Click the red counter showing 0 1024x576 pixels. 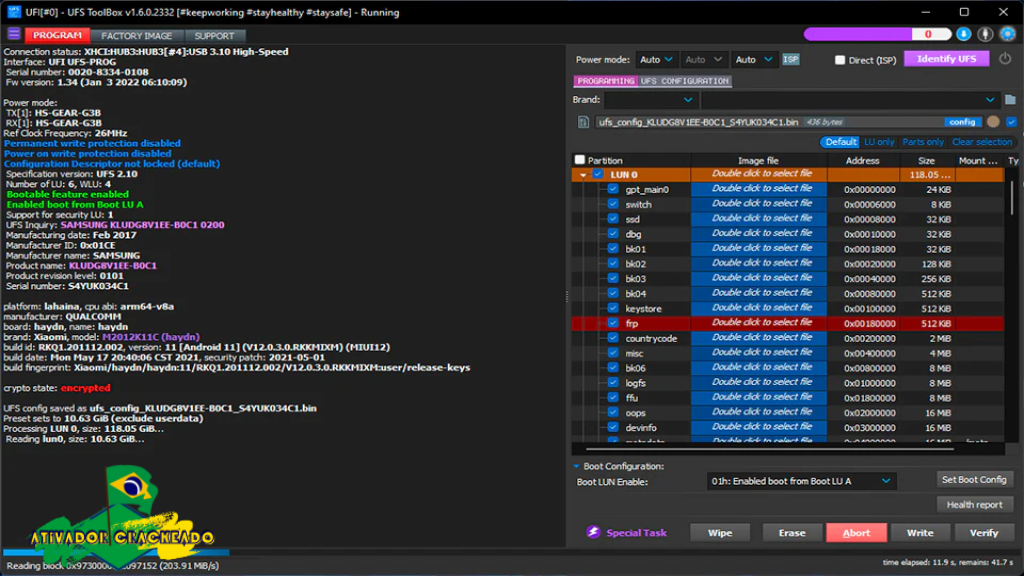[928, 34]
